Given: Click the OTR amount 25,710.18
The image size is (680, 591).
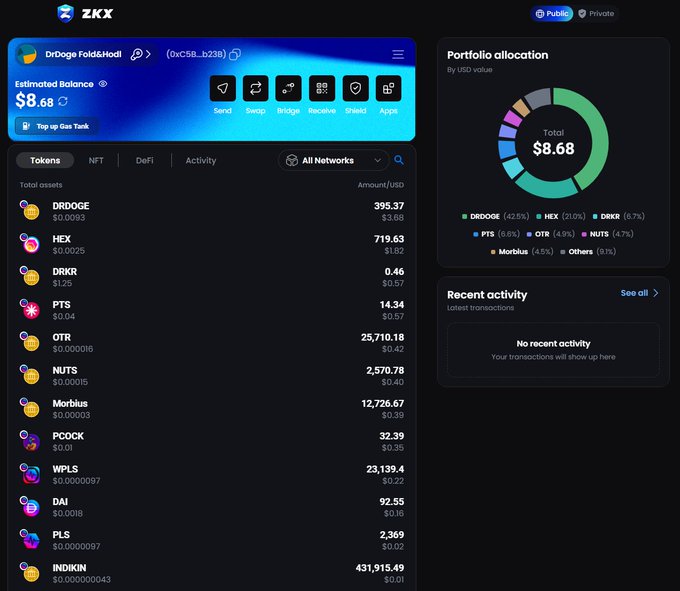Looking at the screenshot, I should coord(382,337).
